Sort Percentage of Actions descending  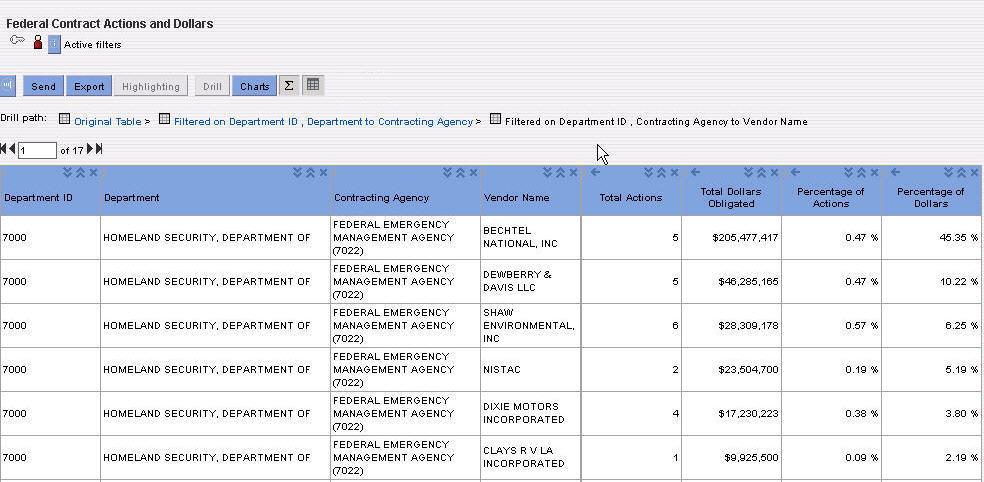pyautogui.click(x=849, y=173)
